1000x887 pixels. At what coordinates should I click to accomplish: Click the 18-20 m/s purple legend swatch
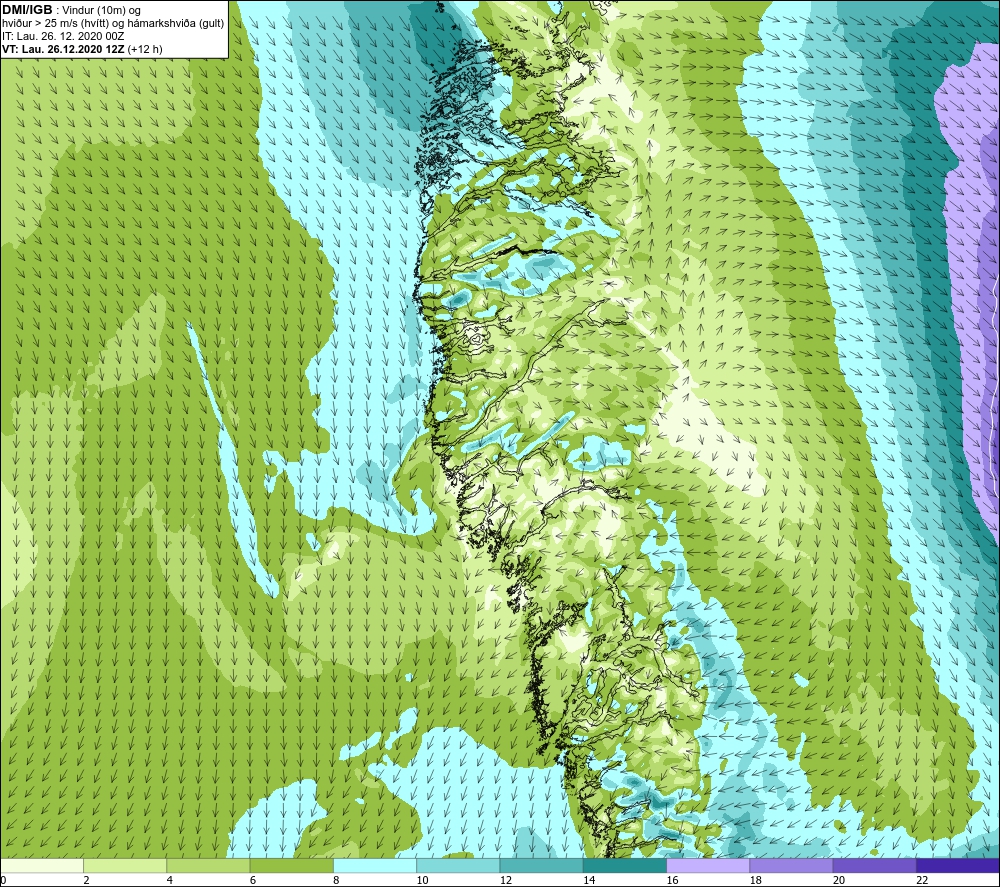pos(791,865)
